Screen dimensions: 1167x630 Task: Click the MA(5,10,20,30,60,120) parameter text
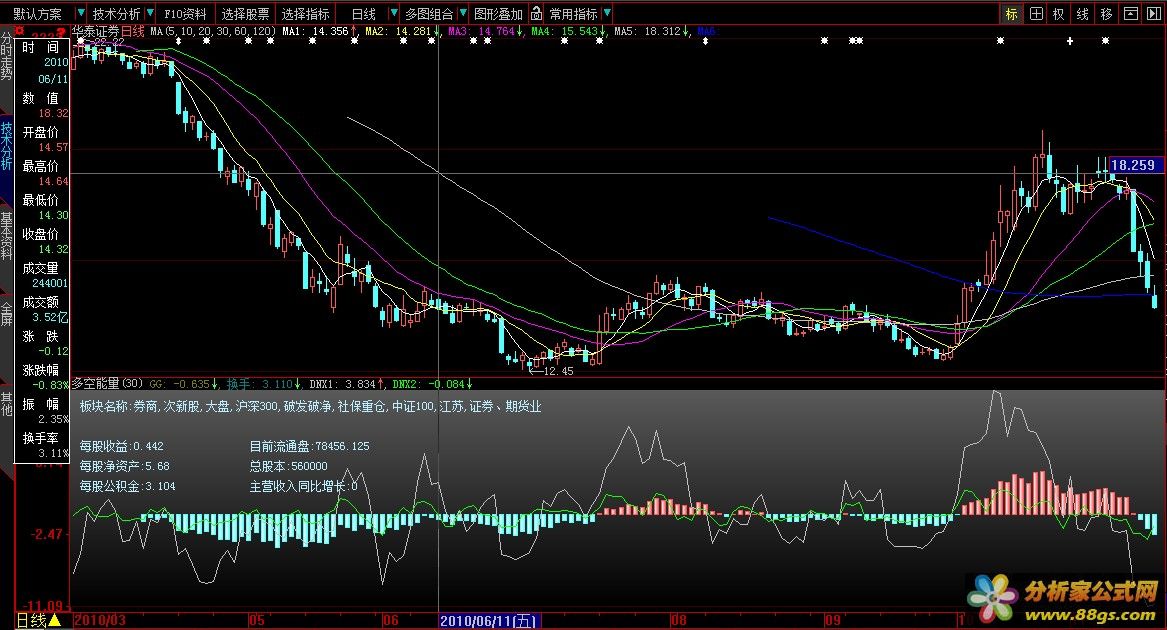click(213, 31)
